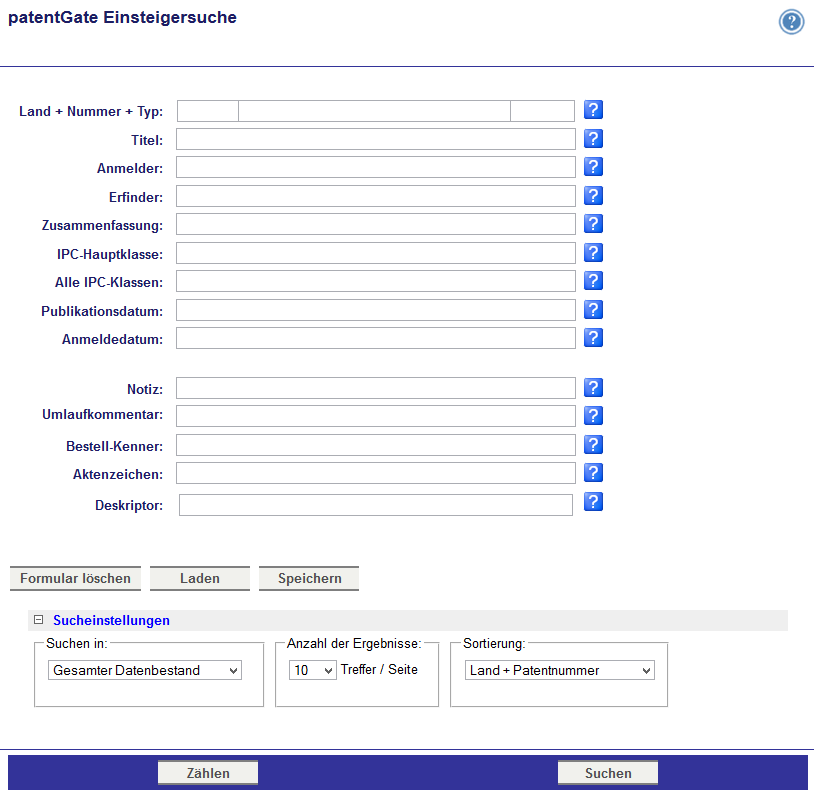Click the Sucheinstellungen link

111,620
